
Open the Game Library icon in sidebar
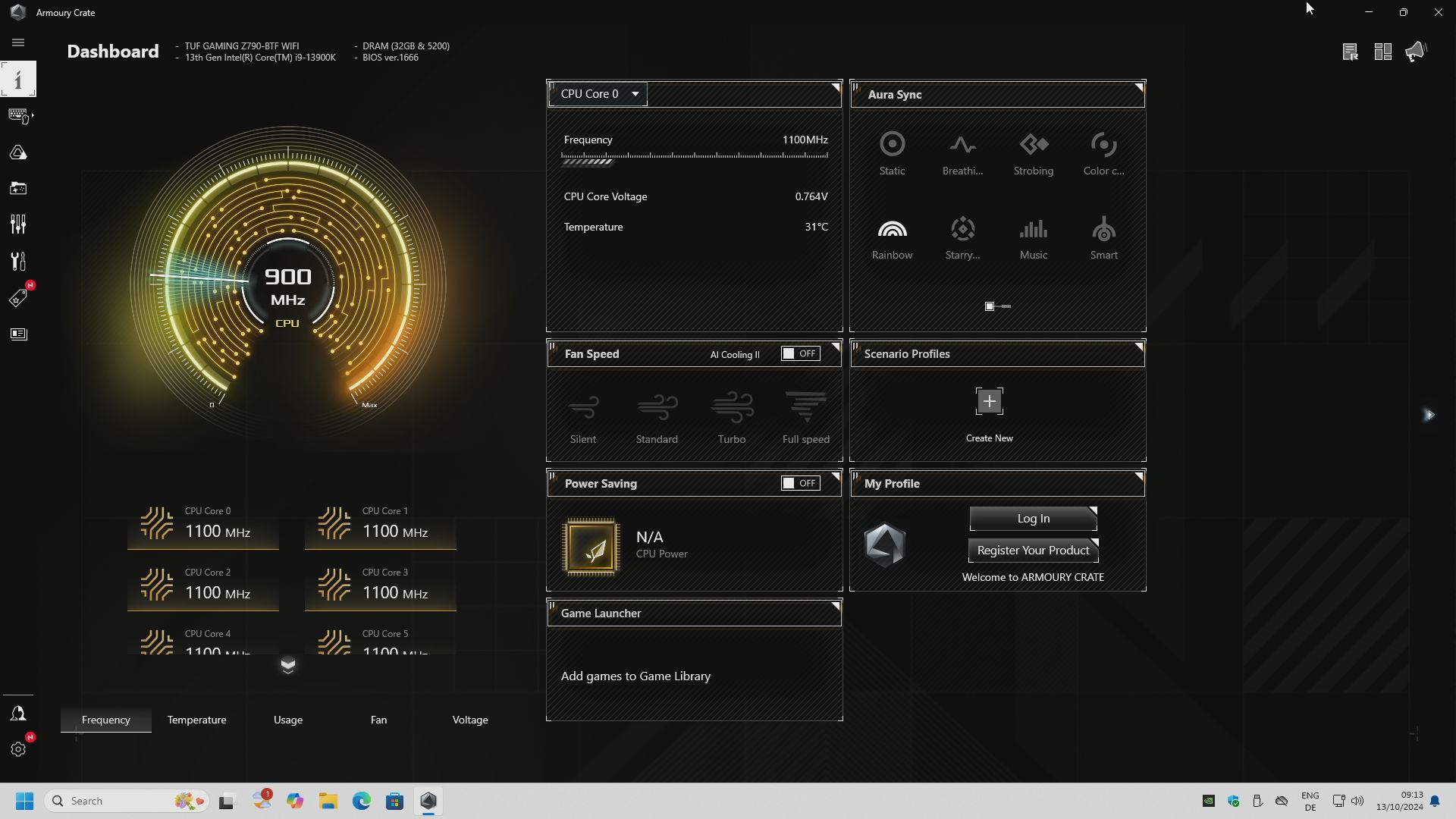[x=18, y=188]
